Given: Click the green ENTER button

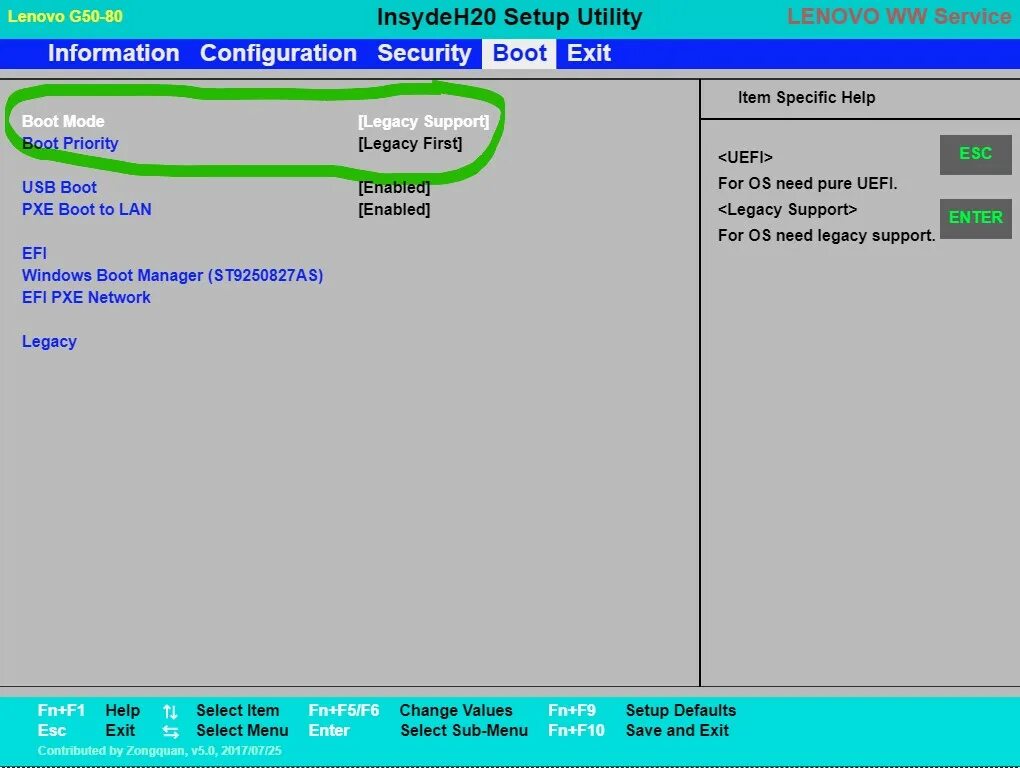Looking at the screenshot, I should pos(975,218).
